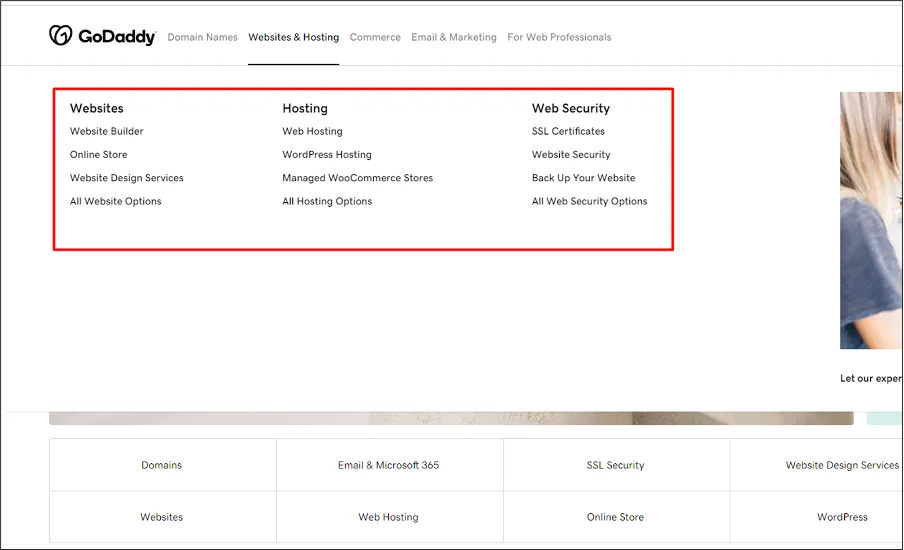This screenshot has height=550, width=904.
Task: Open the For Web Professionals menu
Action: pyautogui.click(x=559, y=37)
